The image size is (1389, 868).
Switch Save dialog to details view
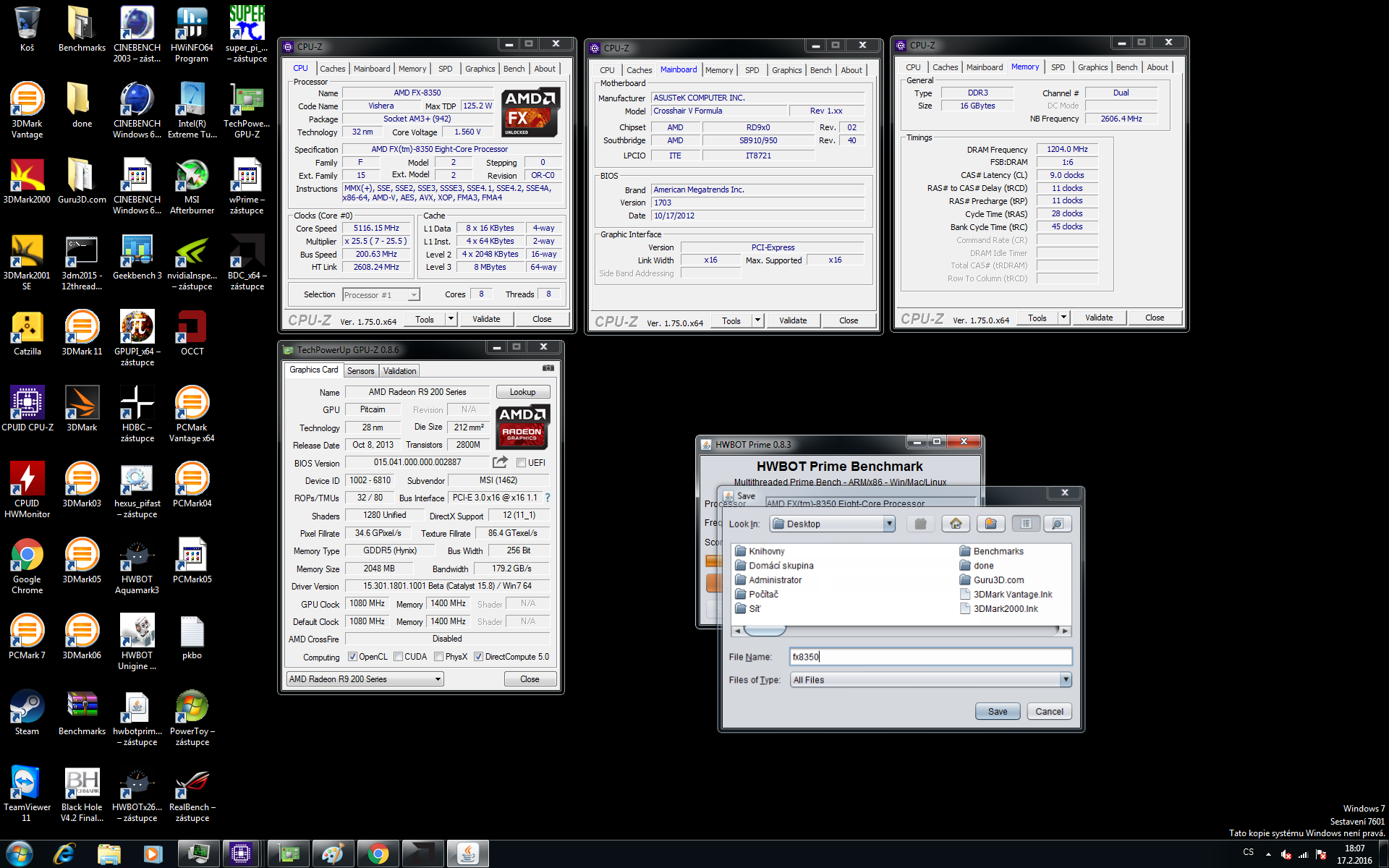click(1057, 524)
